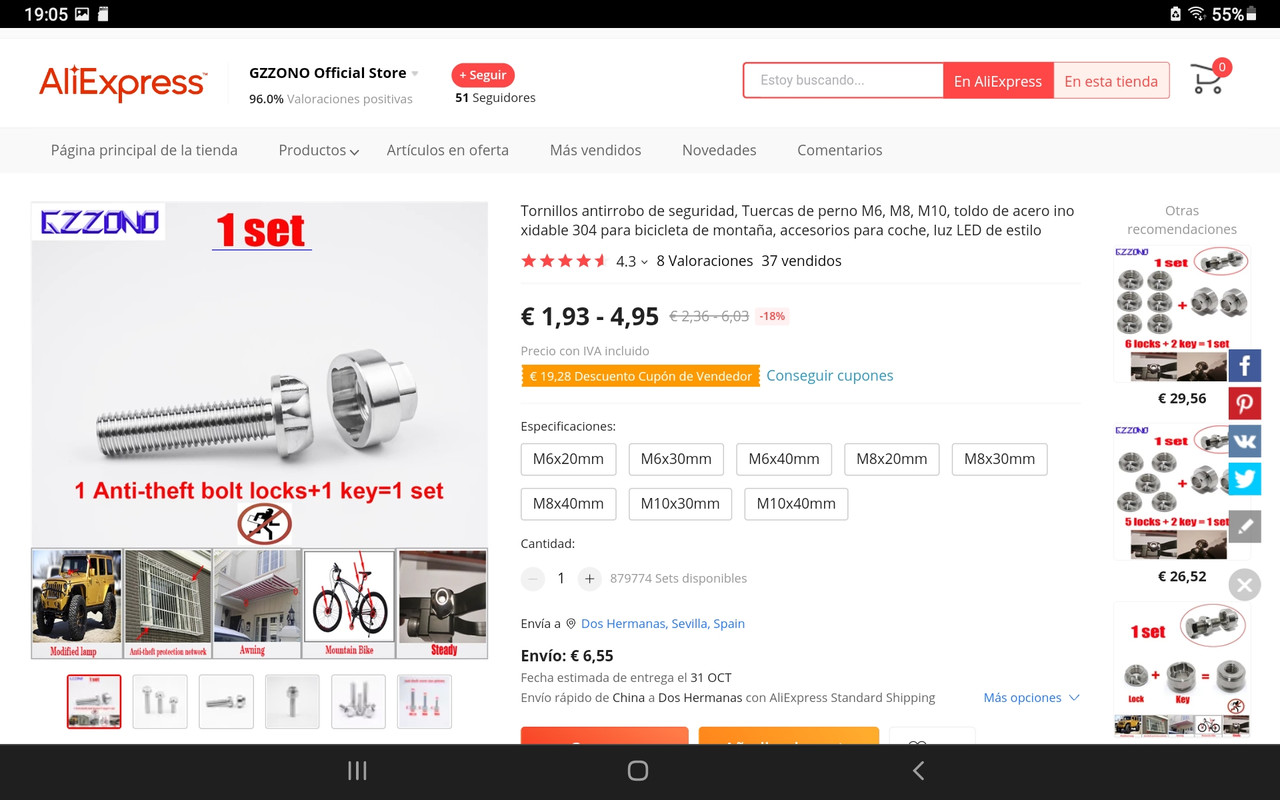Click the pencil edit share icon
The image size is (1280, 800).
(1244, 526)
